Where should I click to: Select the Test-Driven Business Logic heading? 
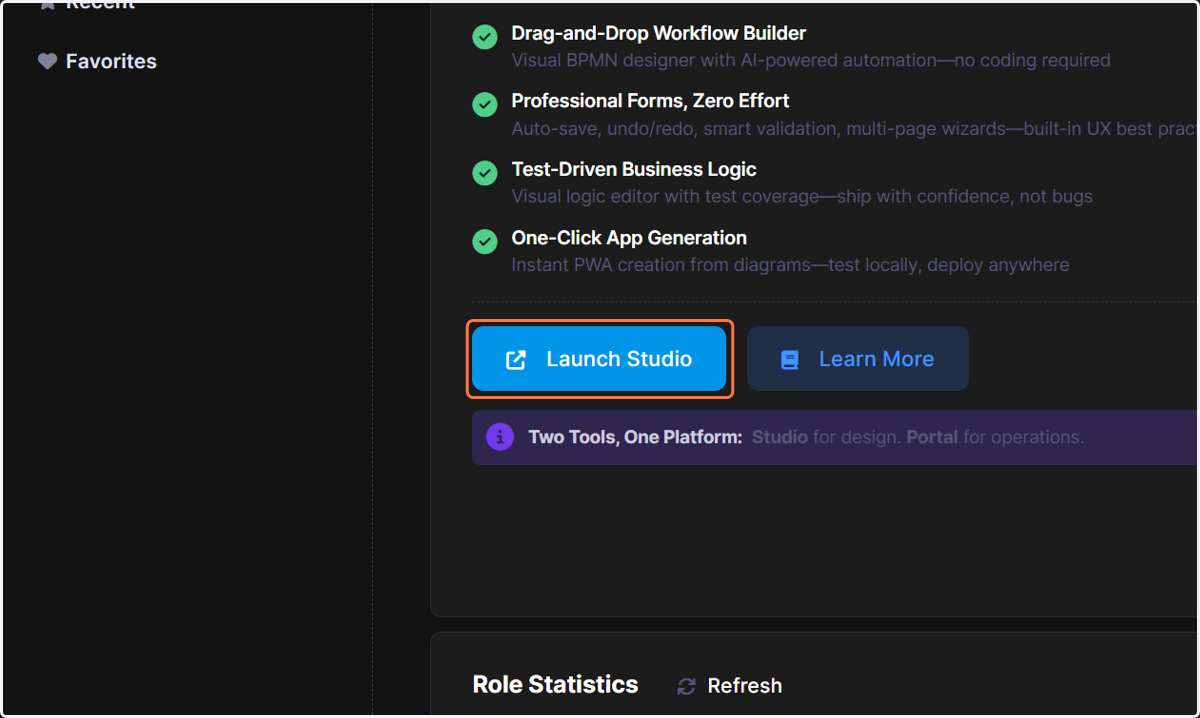click(634, 169)
